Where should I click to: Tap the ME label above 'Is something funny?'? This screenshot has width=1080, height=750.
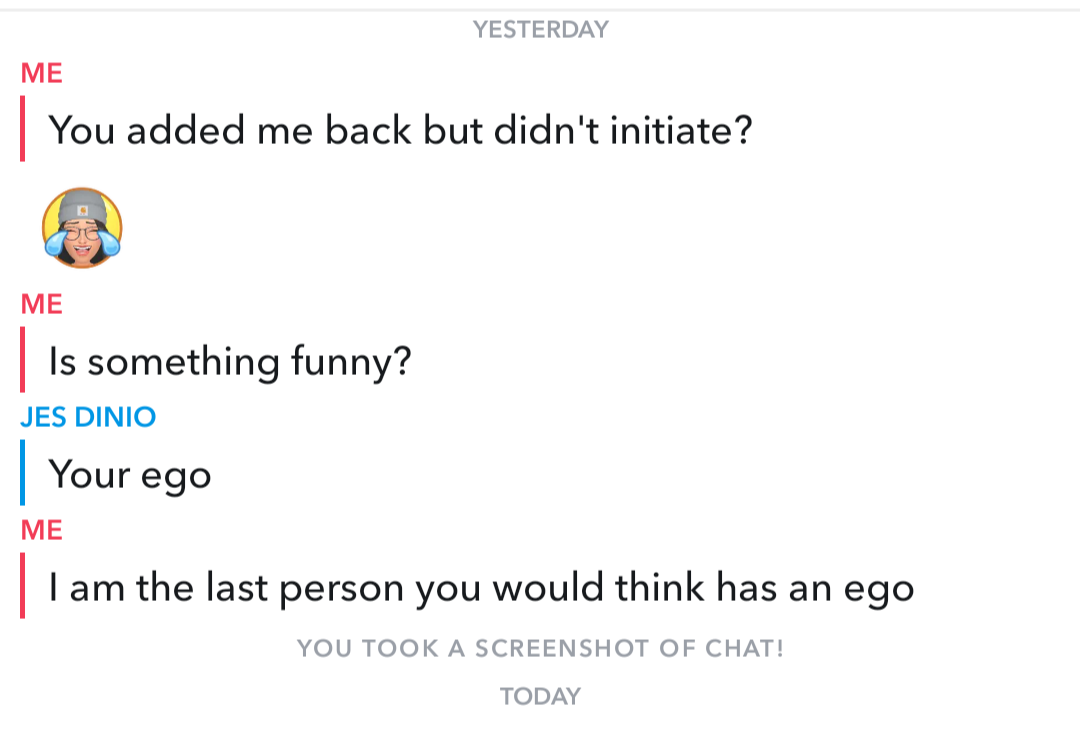[40, 304]
